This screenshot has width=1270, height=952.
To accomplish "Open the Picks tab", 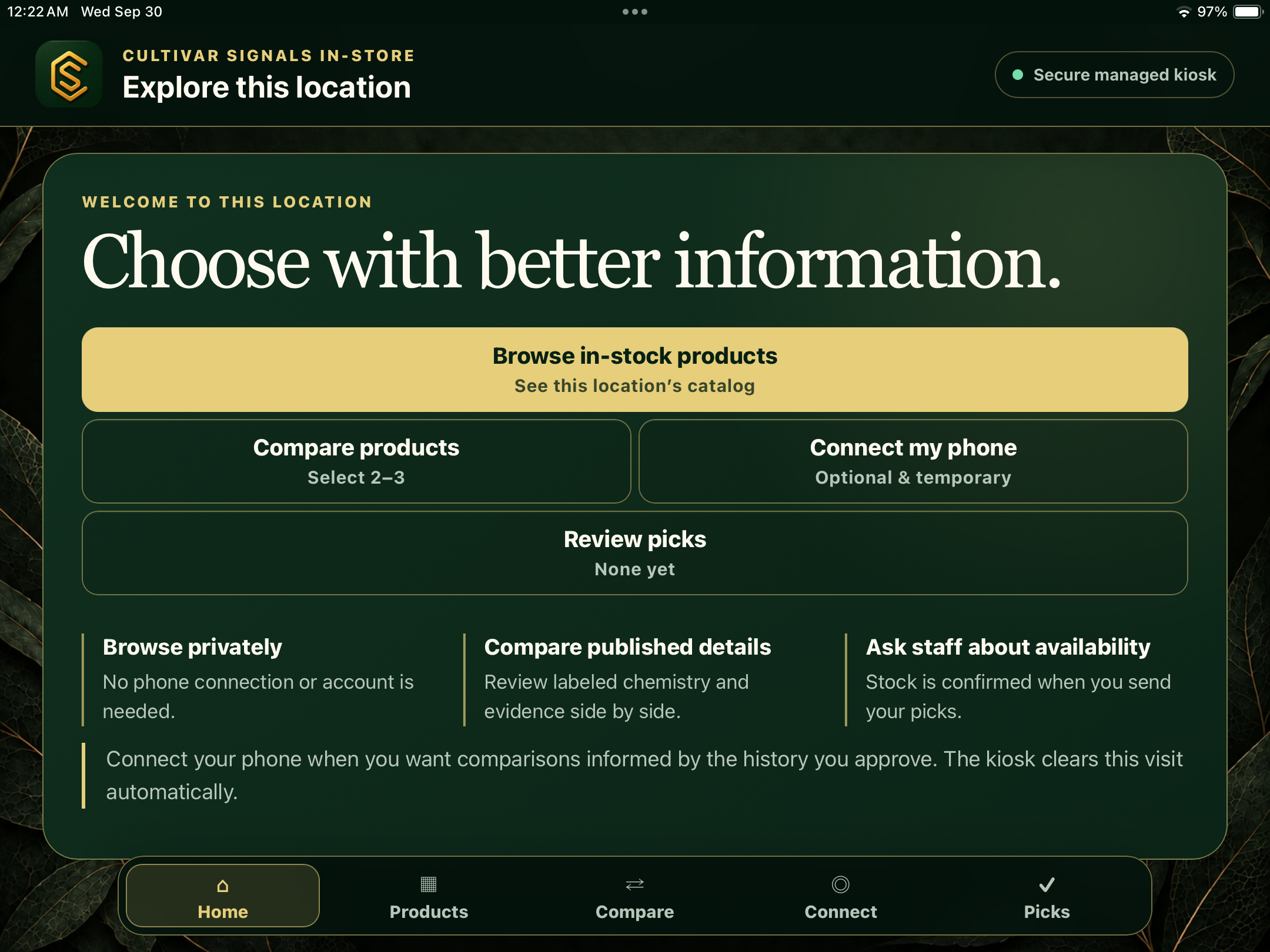I will click(1047, 896).
